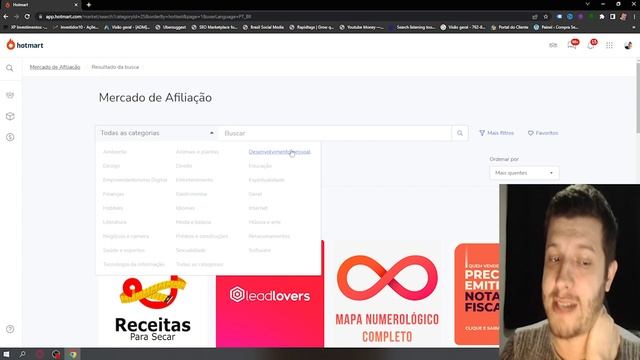Open a new browser tab with plus
640x360 pixels.
89,5
